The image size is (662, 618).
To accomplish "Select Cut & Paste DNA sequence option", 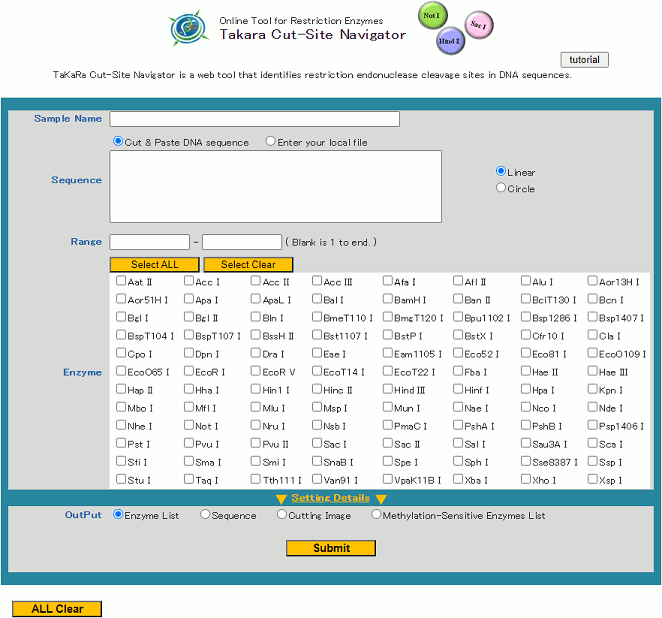I will [118, 141].
